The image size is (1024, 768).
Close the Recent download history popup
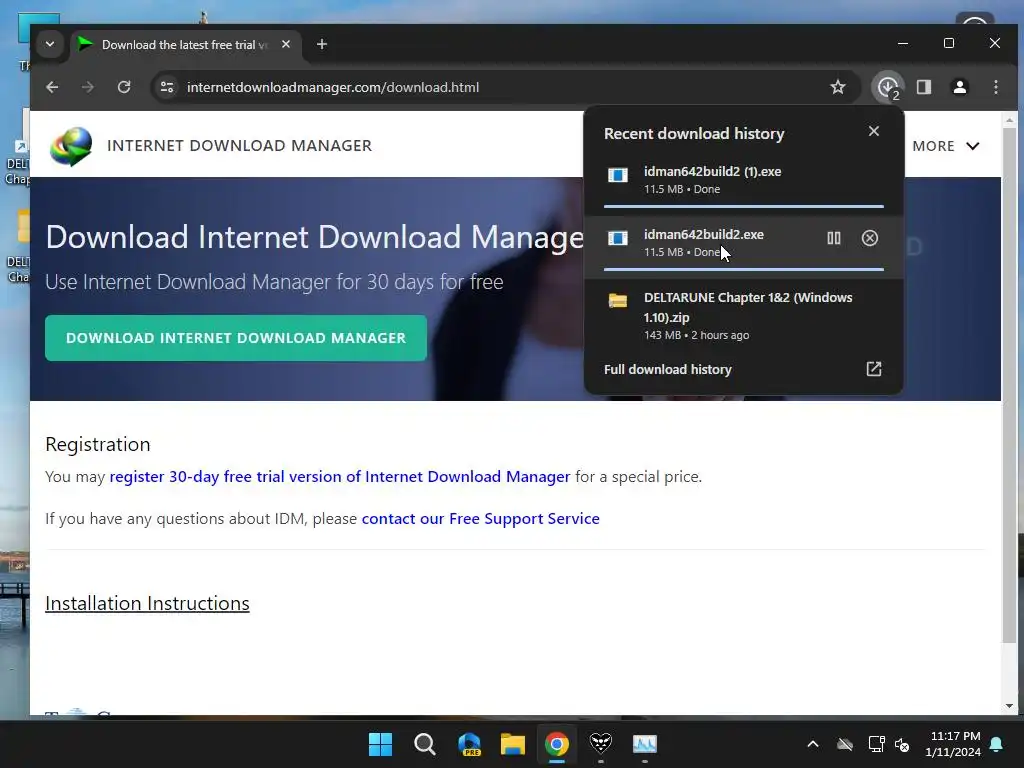coord(874,131)
